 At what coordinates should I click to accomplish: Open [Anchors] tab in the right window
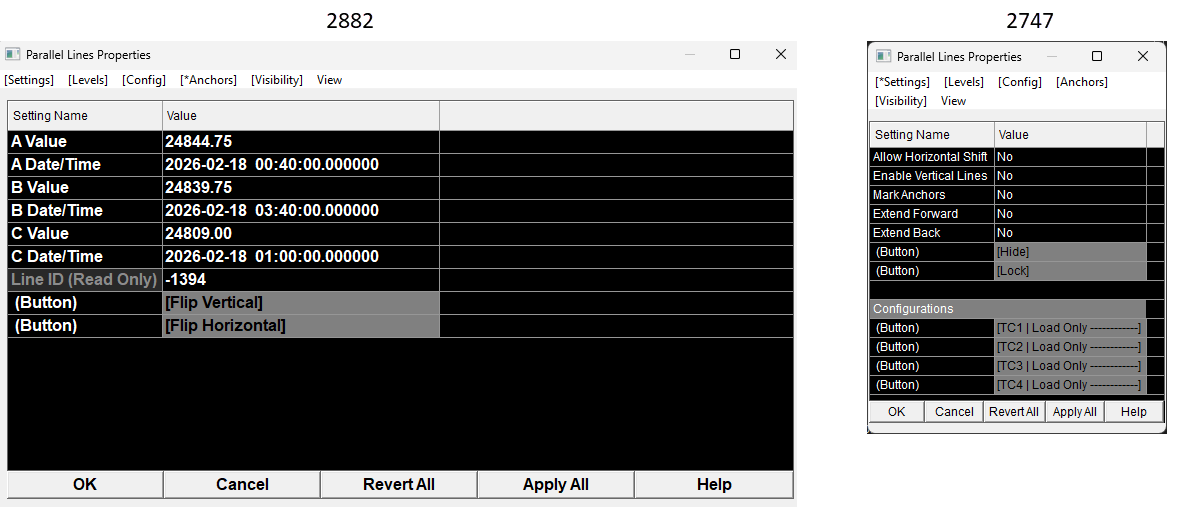[x=1081, y=82]
